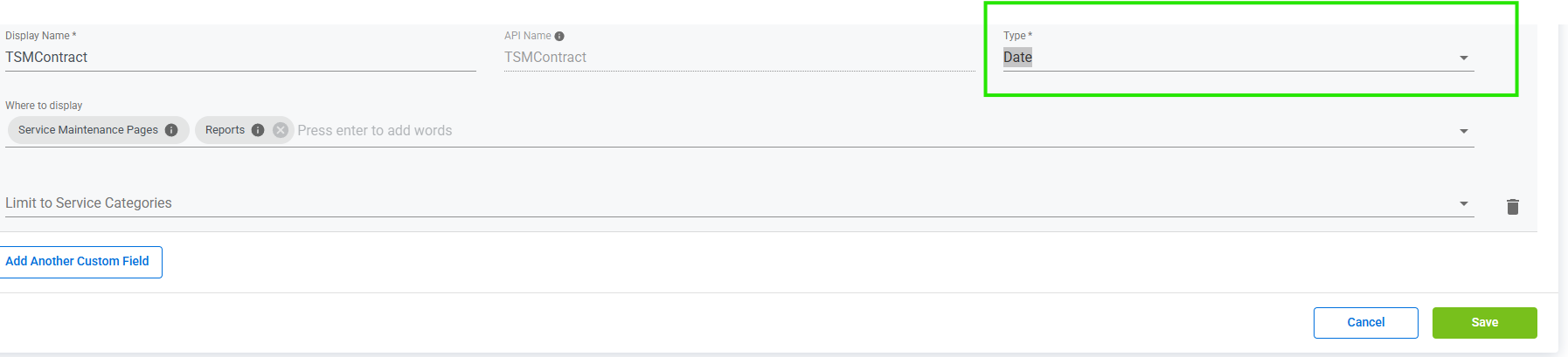Click the 'Where to display' label
The height and width of the screenshot is (357, 1568).
click(44, 106)
